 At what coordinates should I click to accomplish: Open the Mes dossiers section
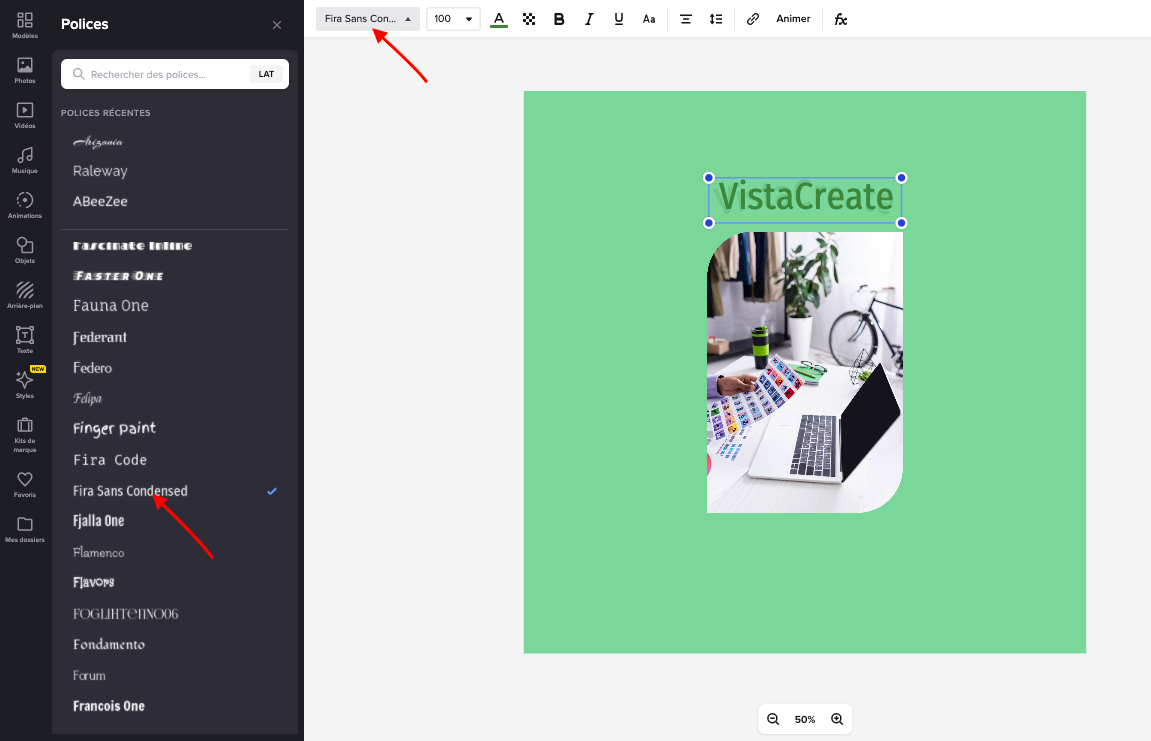click(25, 529)
